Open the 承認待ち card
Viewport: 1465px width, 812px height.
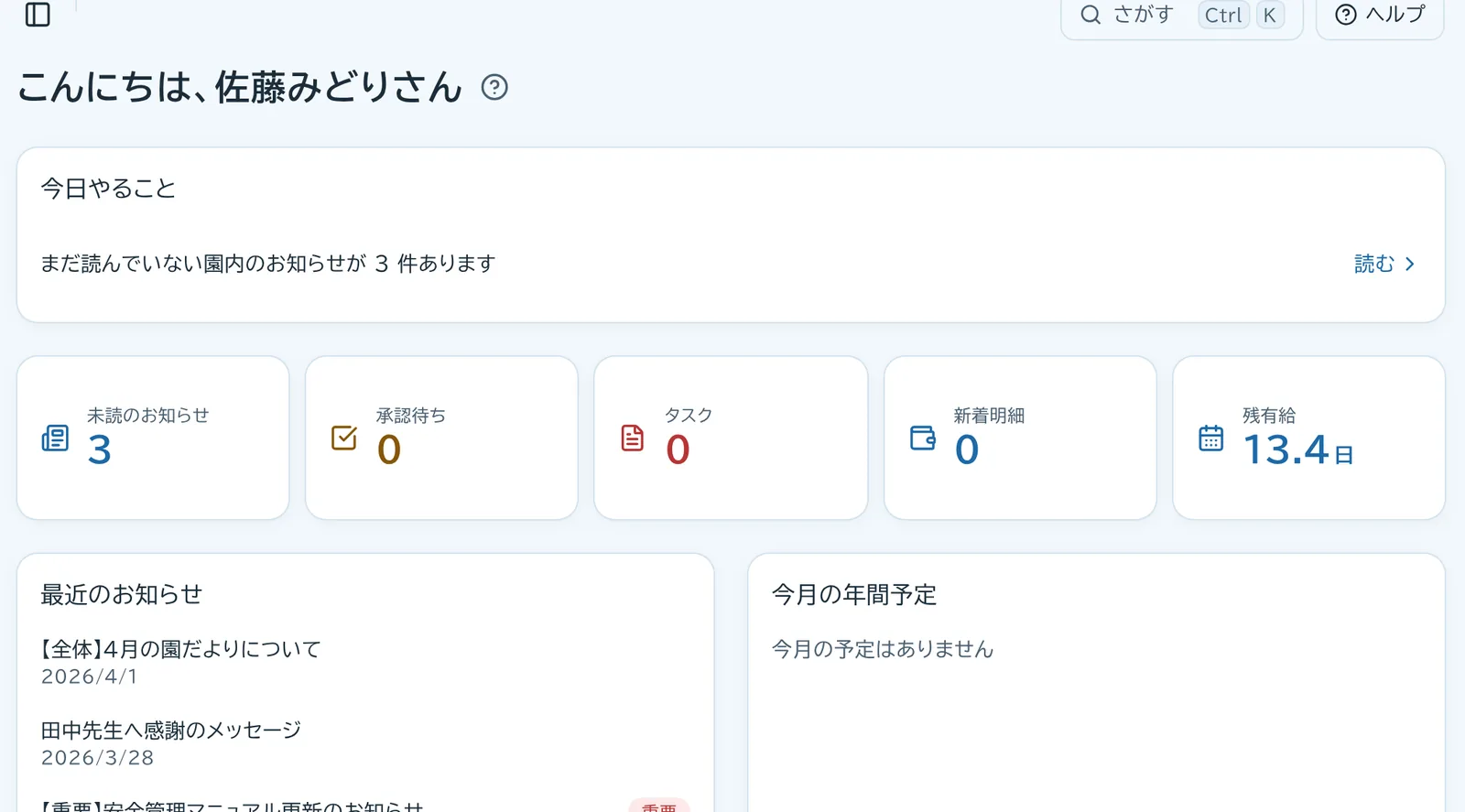[x=441, y=438]
